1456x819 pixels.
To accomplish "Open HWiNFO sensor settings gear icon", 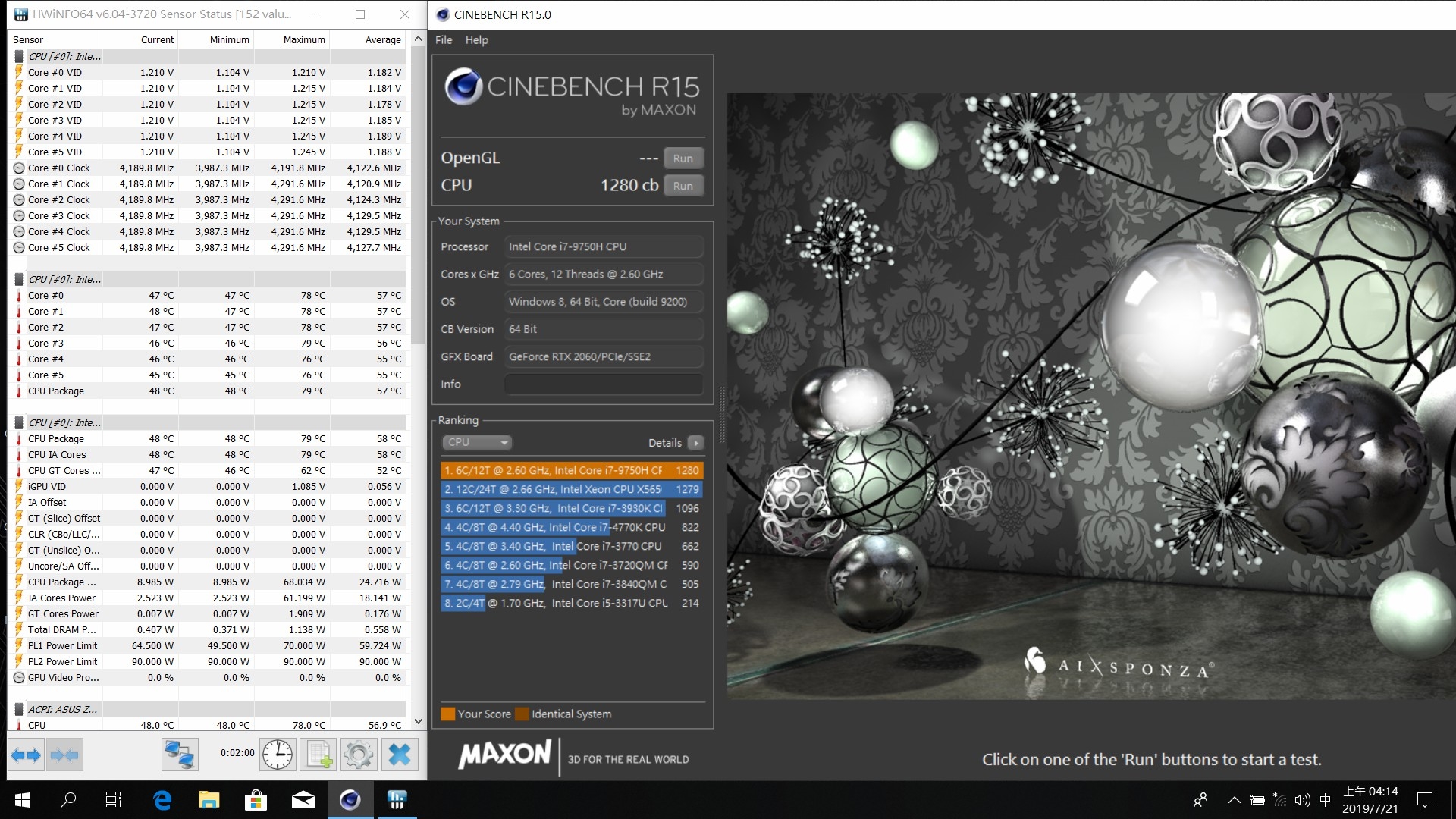I will point(359,755).
